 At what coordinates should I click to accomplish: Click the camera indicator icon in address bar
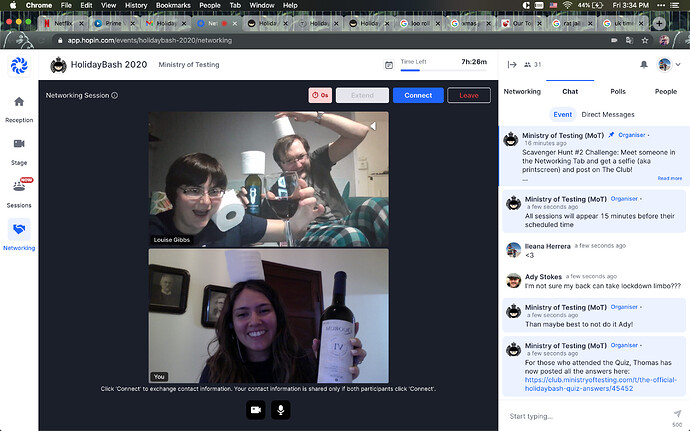tap(614, 41)
